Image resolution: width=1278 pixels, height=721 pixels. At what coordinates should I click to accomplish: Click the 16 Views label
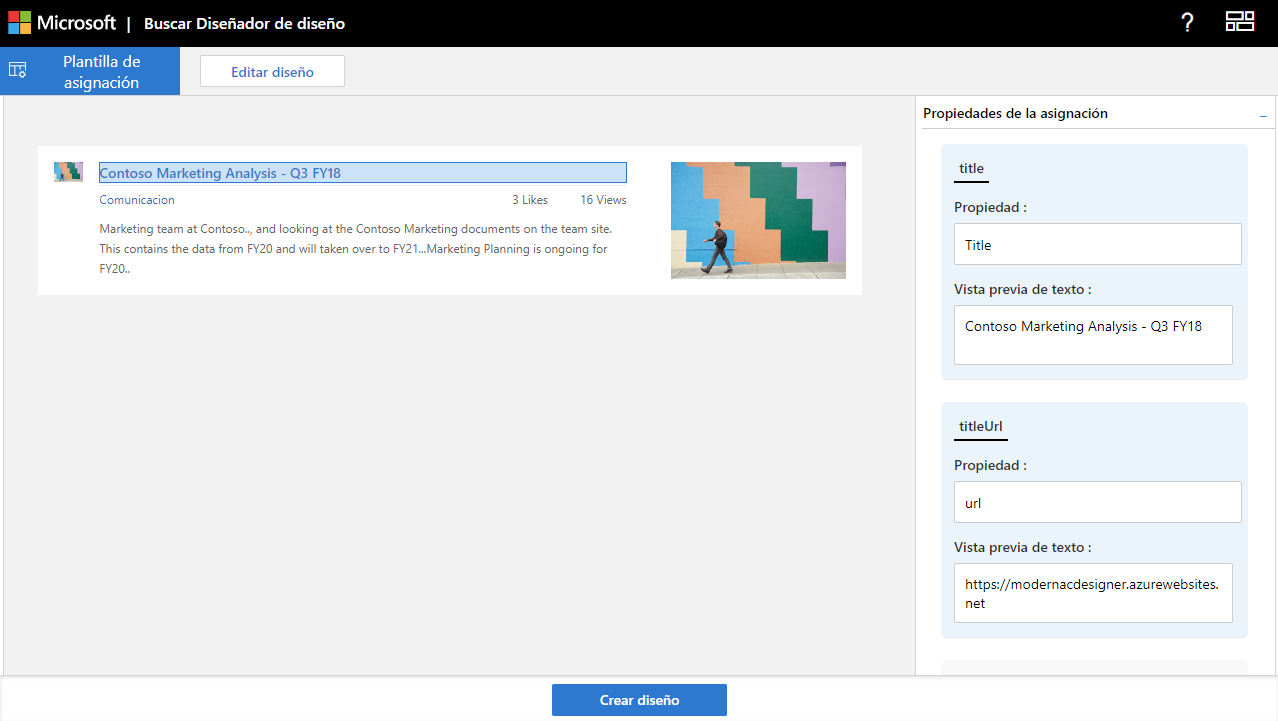coord(603,200)
